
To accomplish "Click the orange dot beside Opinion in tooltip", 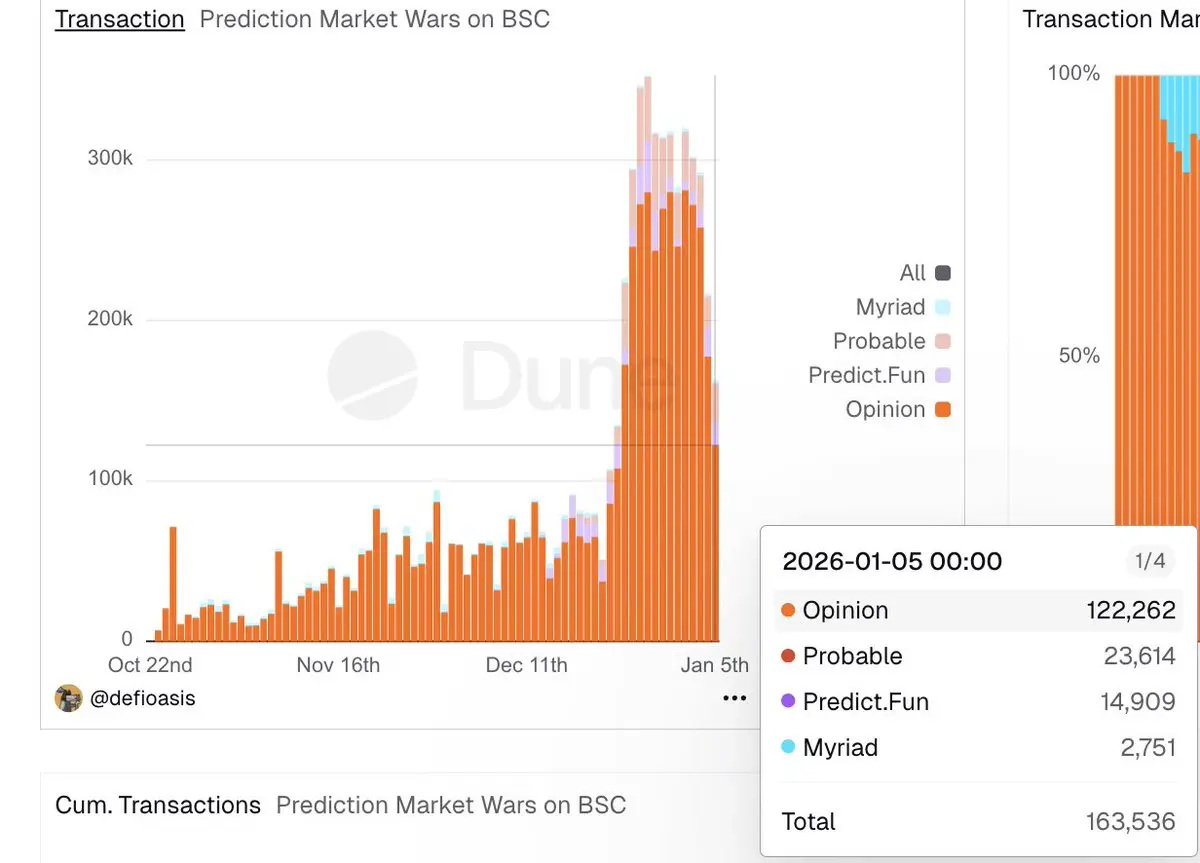I will 788,611.
